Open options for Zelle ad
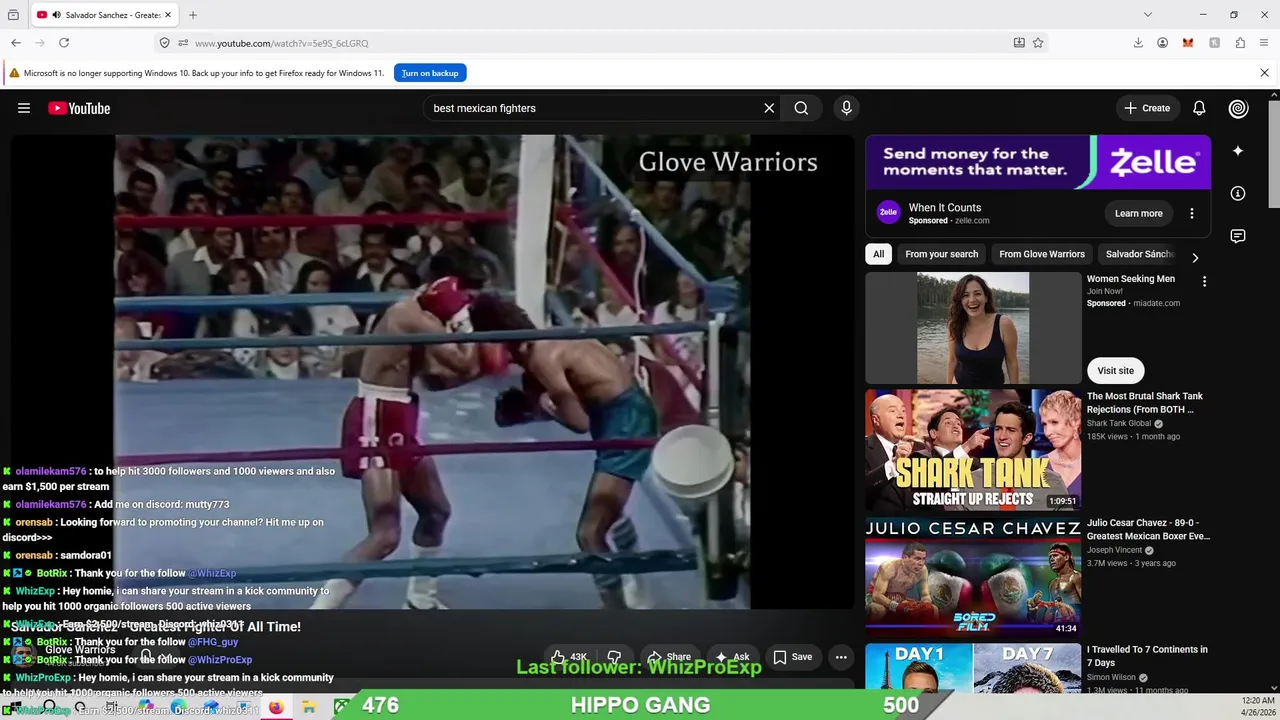The width and height of the screenshot is (1280, 720). pos(1191,213)
